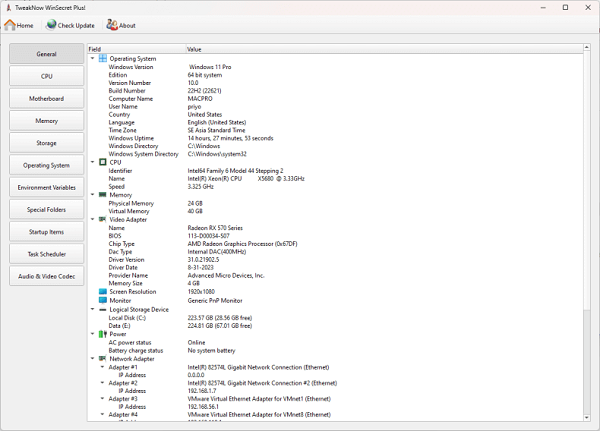
Task: Click the About people icon
Action: pos(112,25)
